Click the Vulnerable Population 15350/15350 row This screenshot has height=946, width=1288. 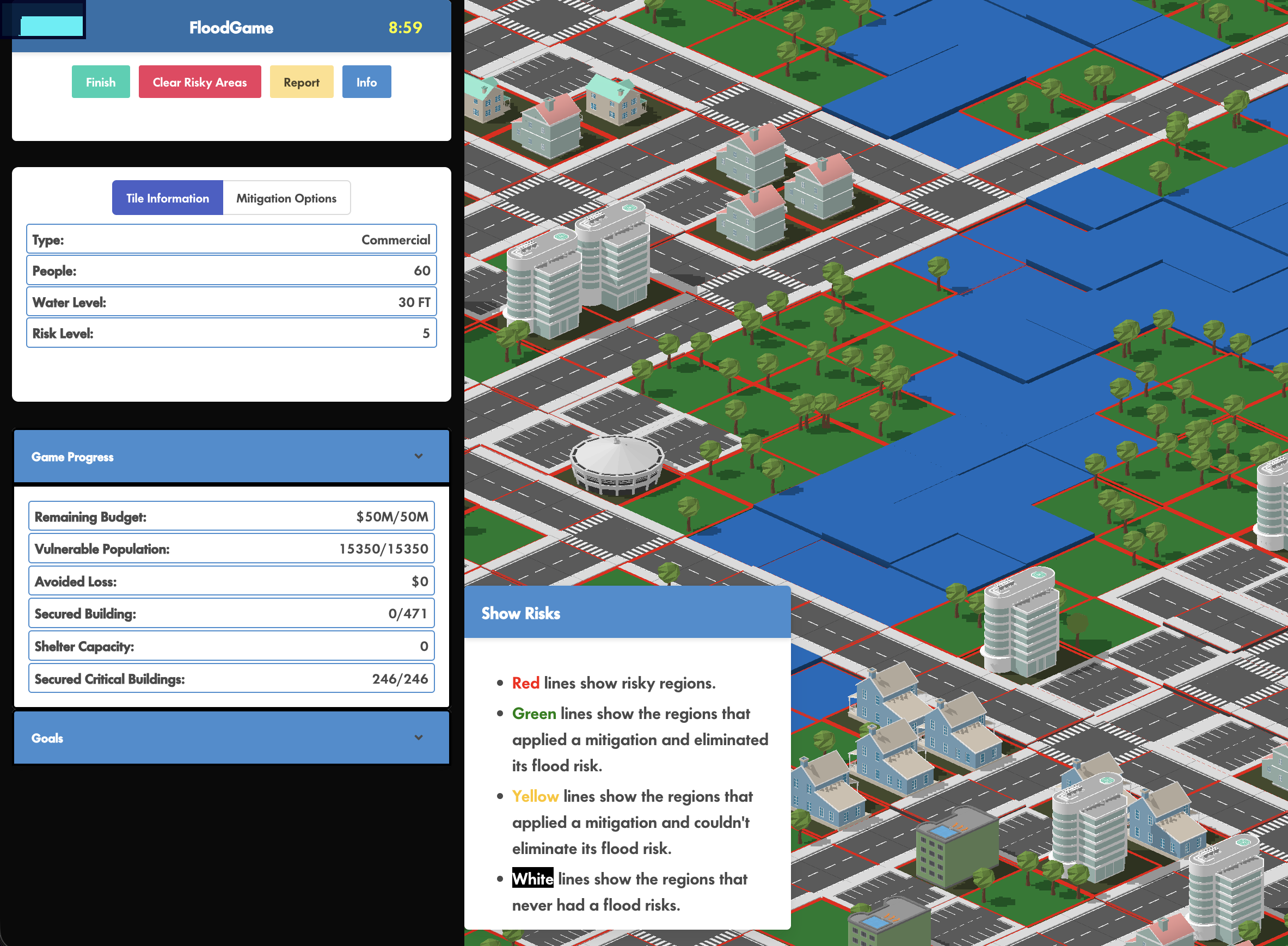pyautogui.click(x=231, y=549)
